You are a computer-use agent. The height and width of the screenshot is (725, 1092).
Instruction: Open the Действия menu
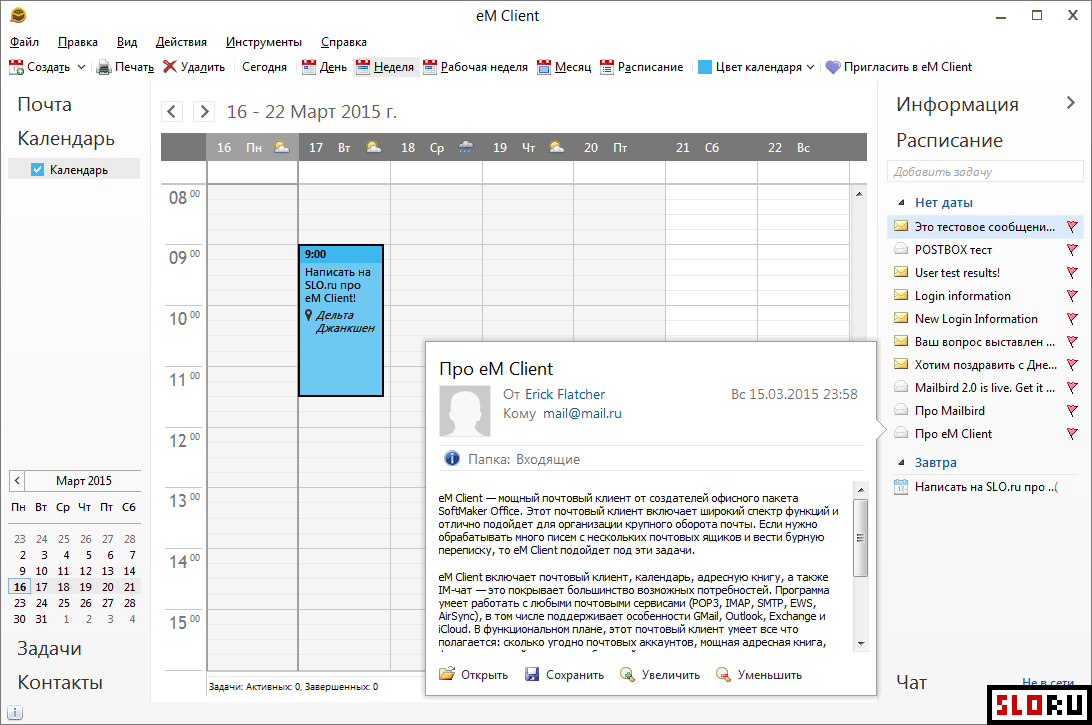181,42
